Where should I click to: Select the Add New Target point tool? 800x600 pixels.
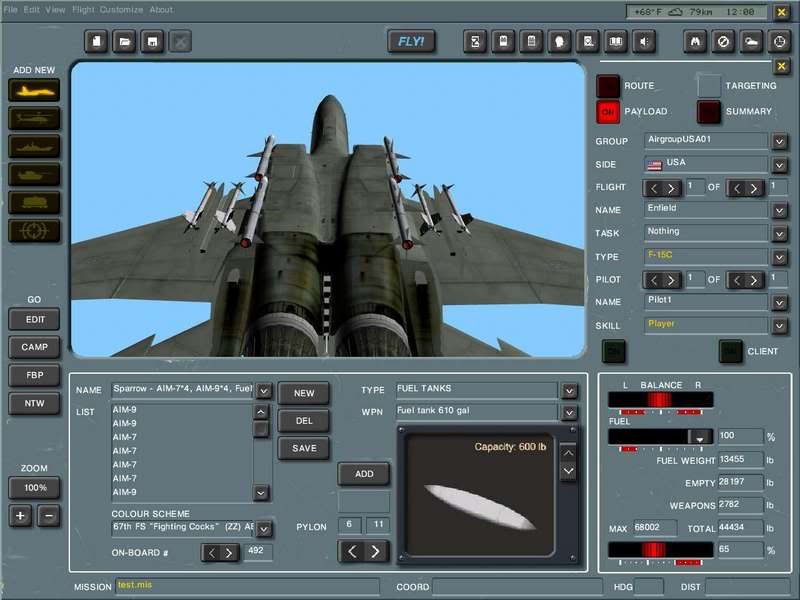click(x=35, y=229)
